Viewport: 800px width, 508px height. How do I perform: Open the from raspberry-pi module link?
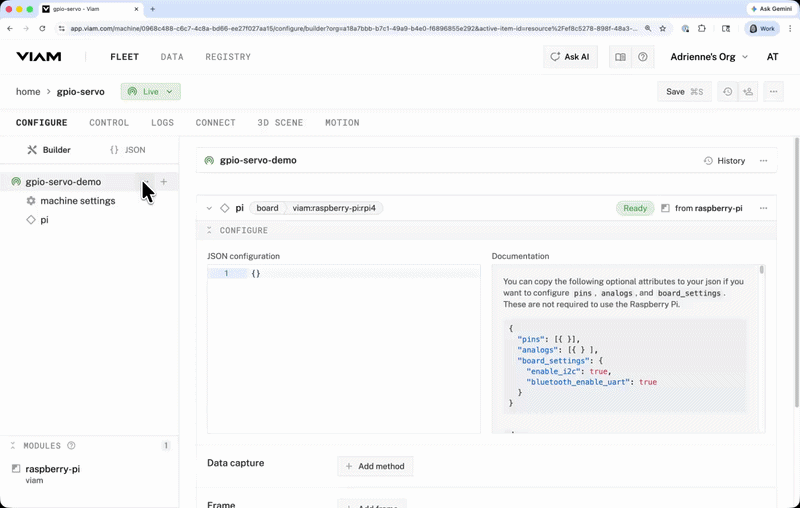(x=702, y=208)
